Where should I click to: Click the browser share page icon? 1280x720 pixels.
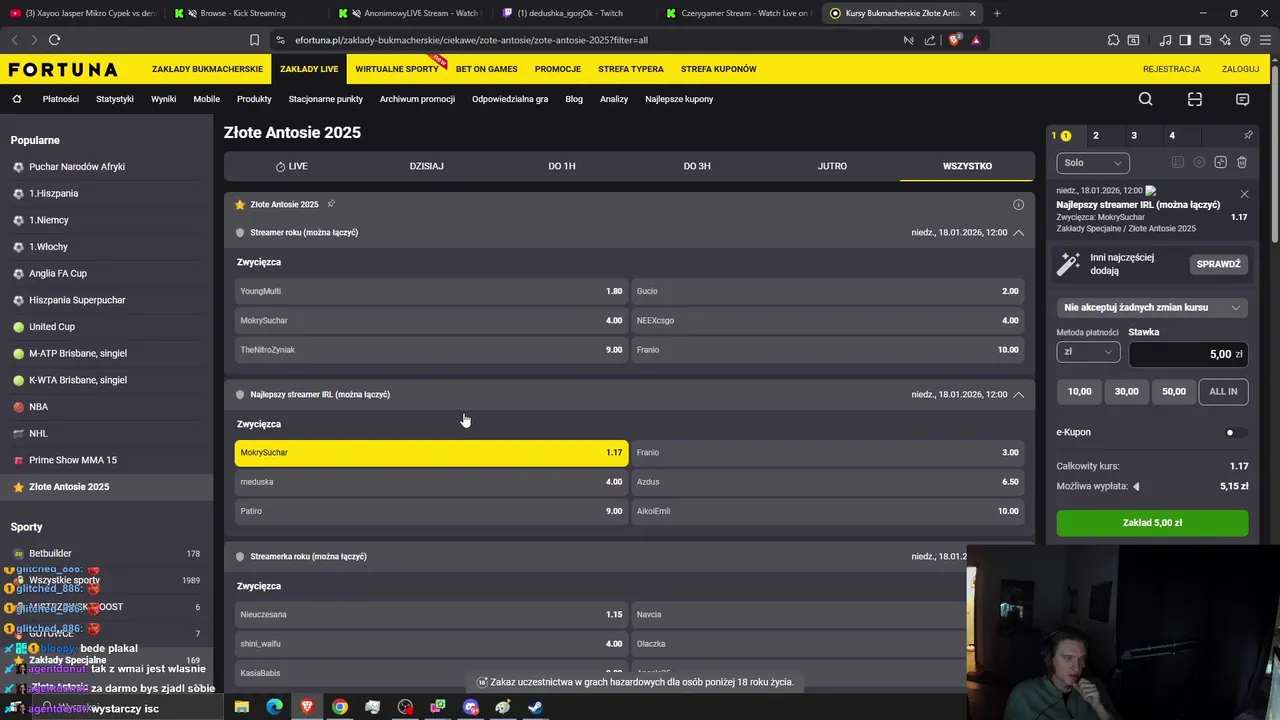click(x=930, y=40)
